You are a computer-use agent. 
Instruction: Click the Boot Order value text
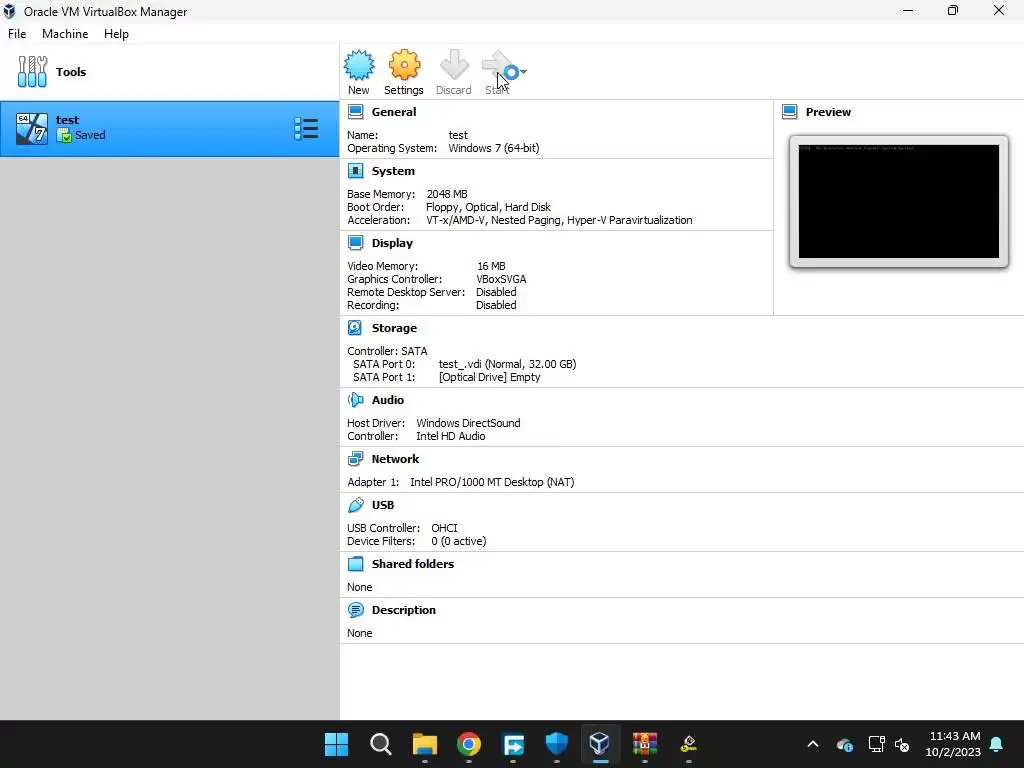pyautogui.click(x=488, y=207)
